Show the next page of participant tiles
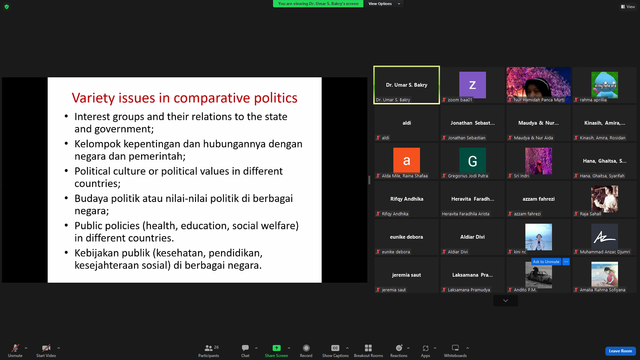 click(505, 301)
